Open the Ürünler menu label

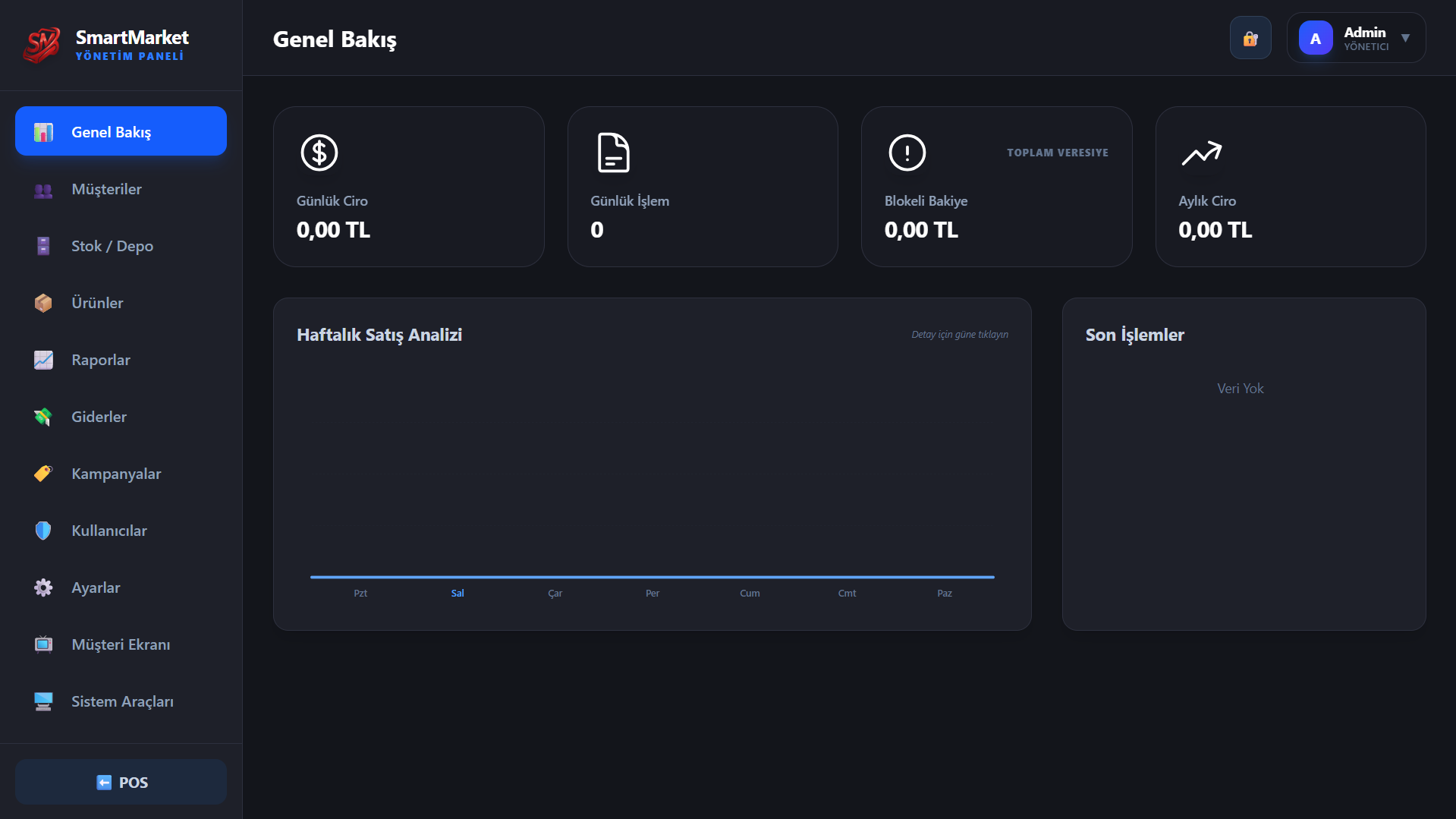97,303
